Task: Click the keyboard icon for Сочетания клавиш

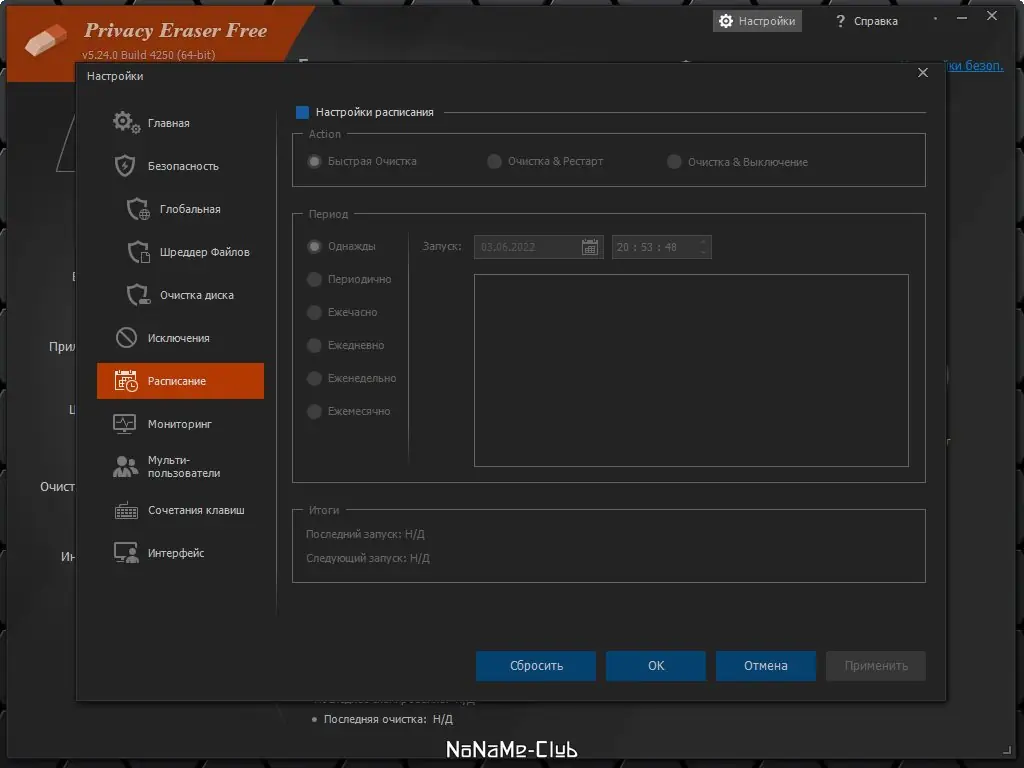Action: click(126, 510)
